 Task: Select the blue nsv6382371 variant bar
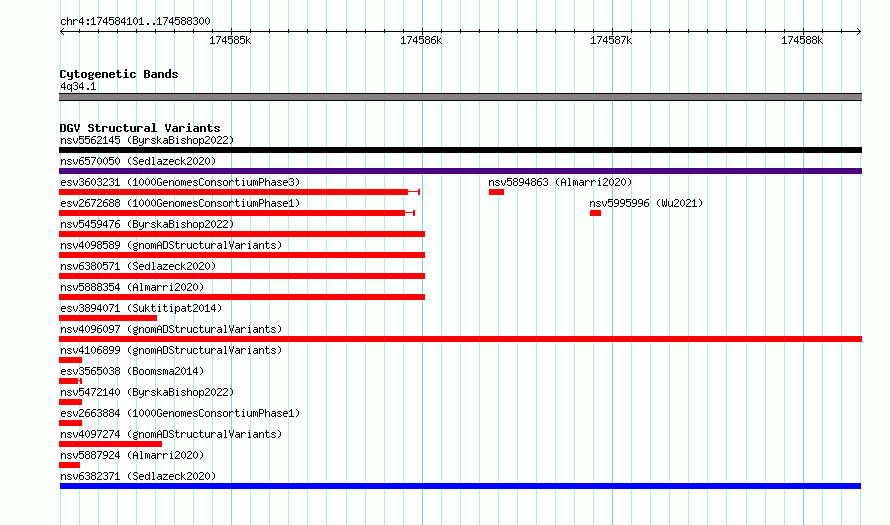460,486
